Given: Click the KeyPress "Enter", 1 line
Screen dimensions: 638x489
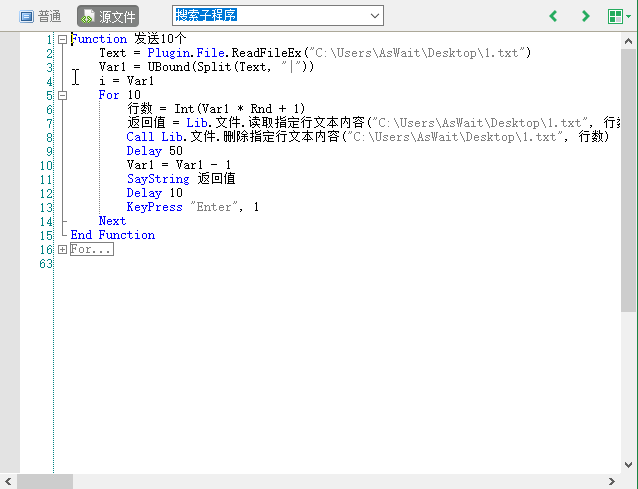Looking at the screenshot, I should click(x=192, y=207).
